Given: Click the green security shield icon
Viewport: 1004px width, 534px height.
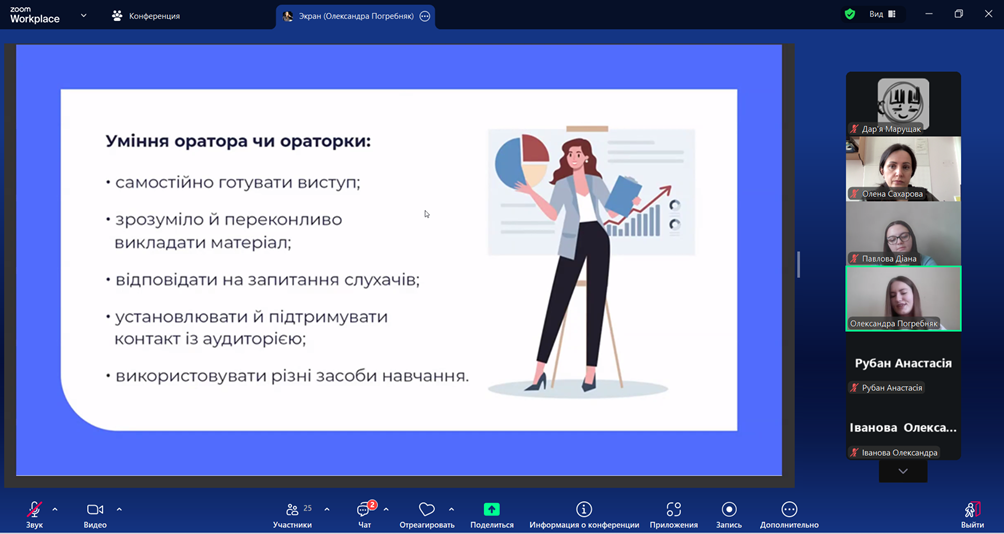Looking at the screenshot, I should coord(850,14).
